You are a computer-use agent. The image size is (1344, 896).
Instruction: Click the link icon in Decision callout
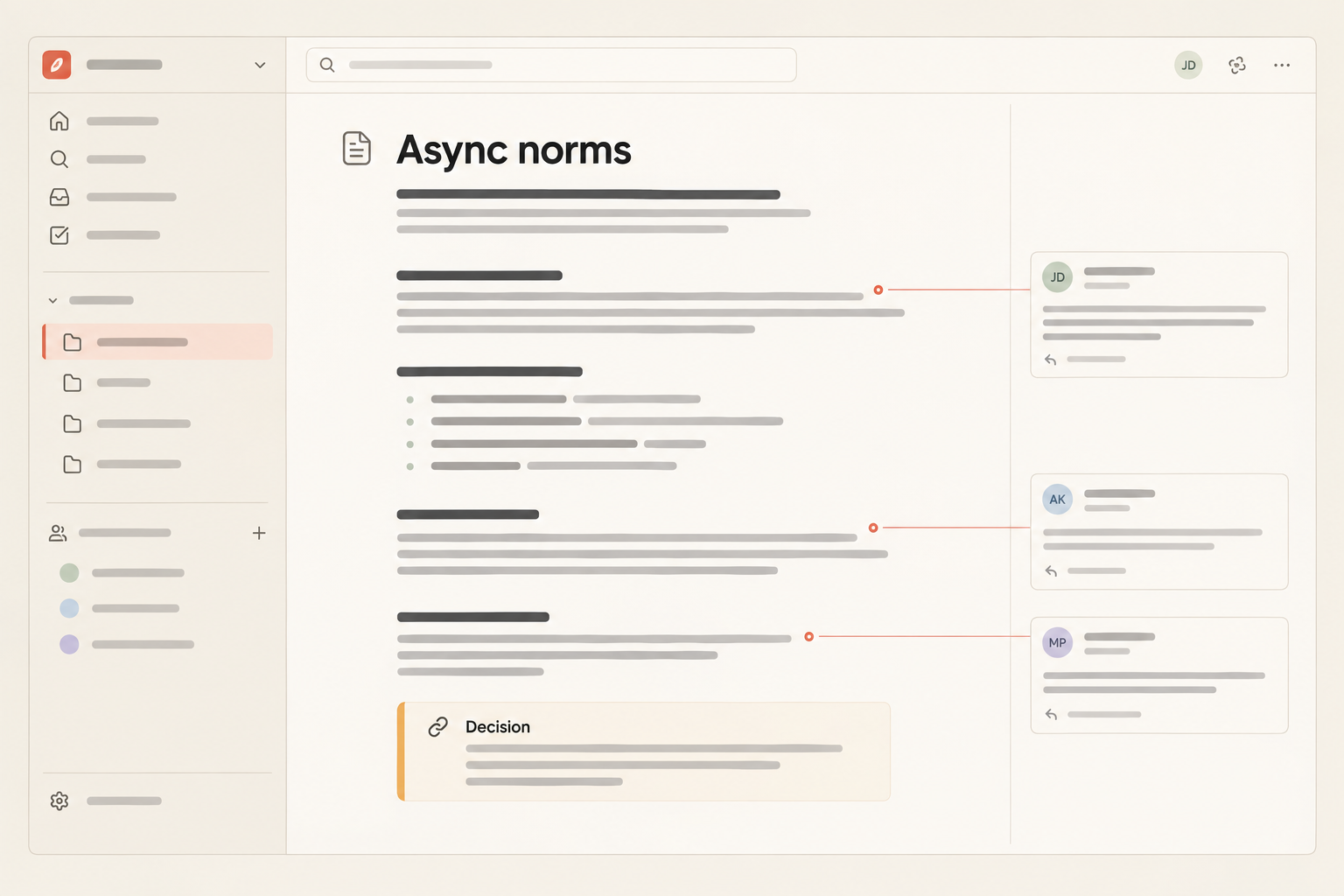438,727
